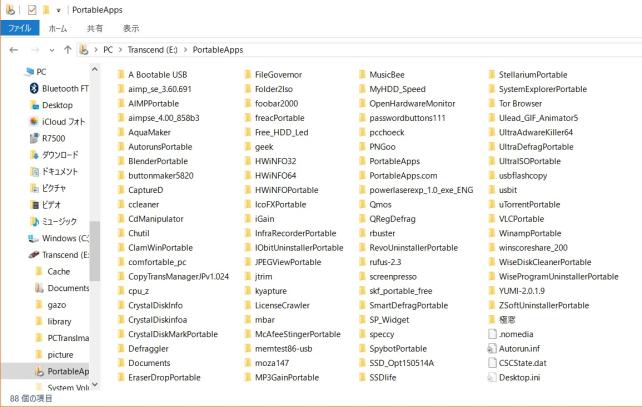Select the Defraggler folder icon

tap(121, 348)
